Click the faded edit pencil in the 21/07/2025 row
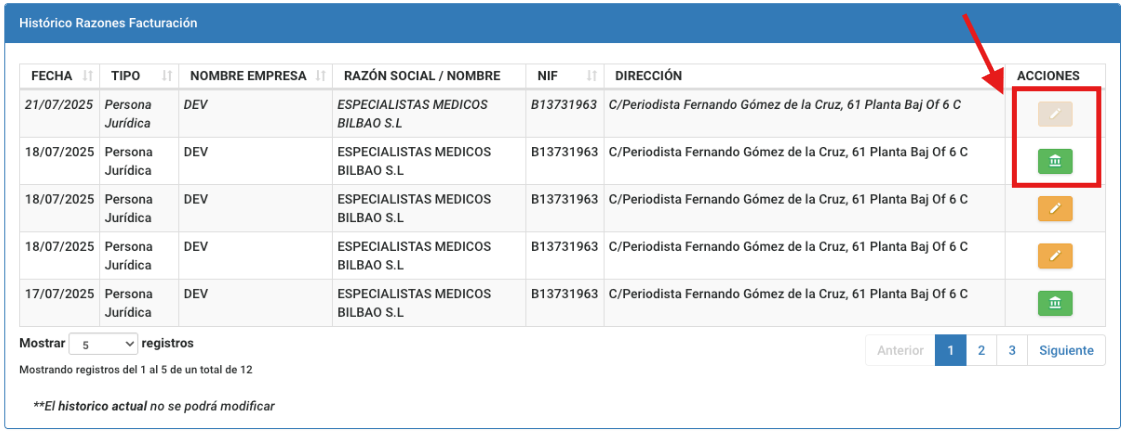 (x=1054, y=114)
